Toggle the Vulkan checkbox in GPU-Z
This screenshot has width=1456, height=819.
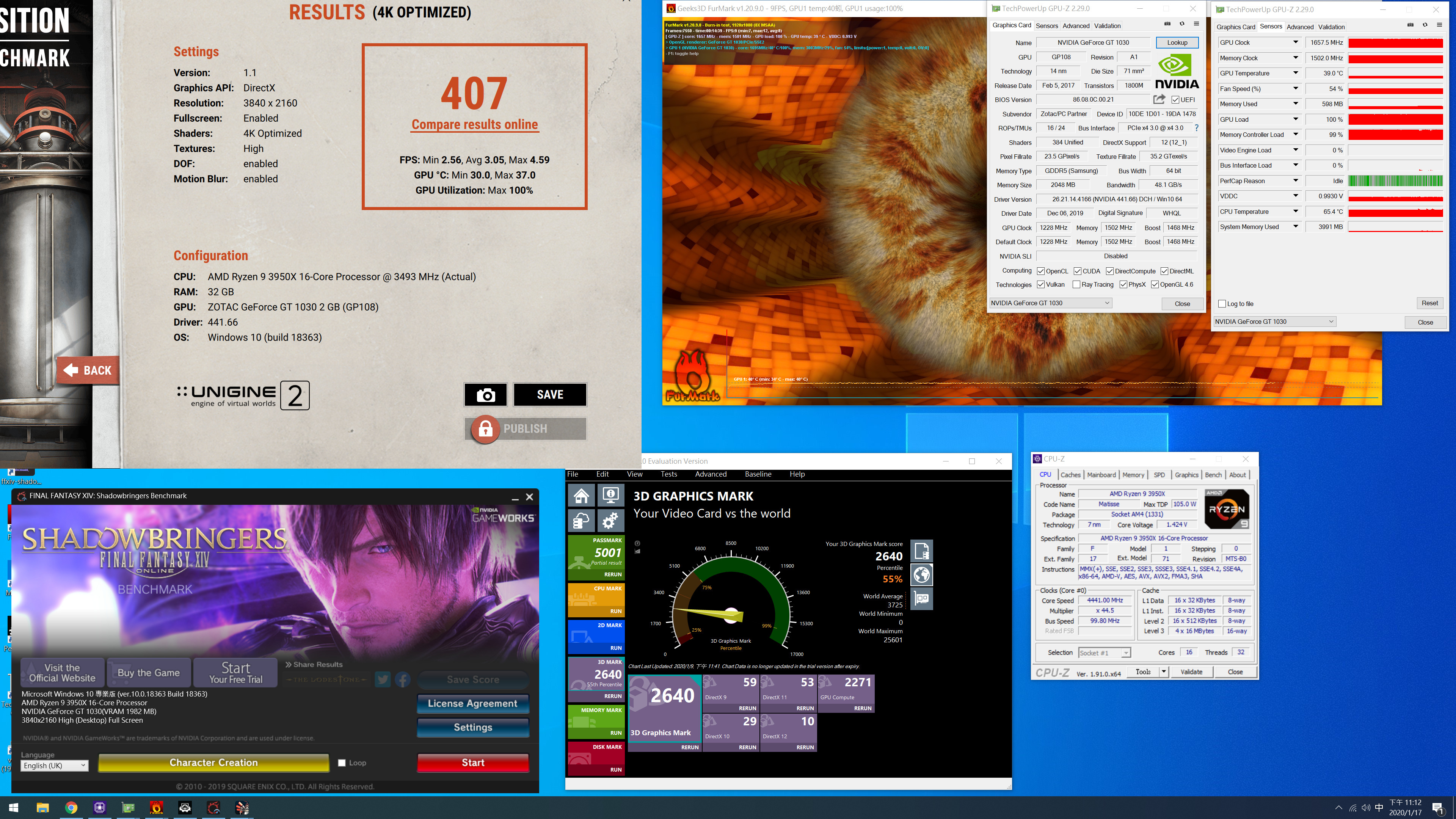tap(1040, 284)
